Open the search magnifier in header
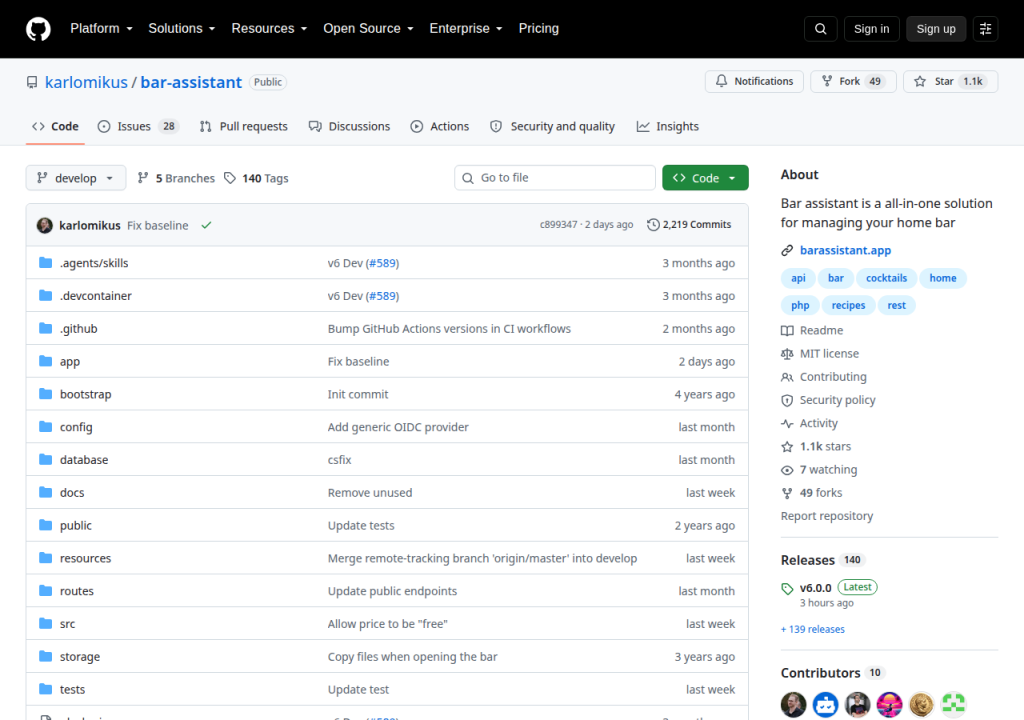 pos(820,29)
